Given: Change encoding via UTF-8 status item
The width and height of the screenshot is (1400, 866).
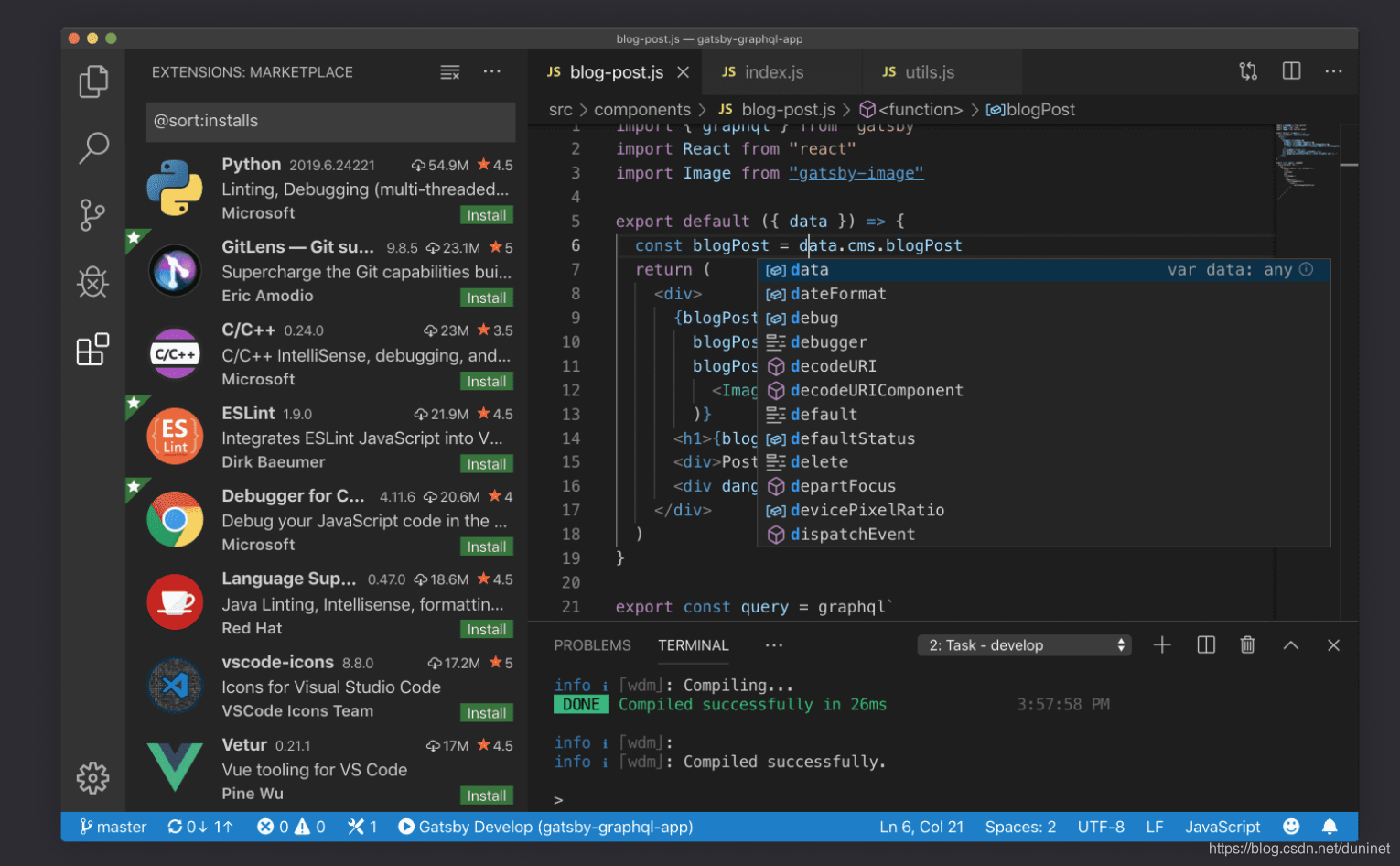Looking at the screenshot, I should tap(1101, 827).
